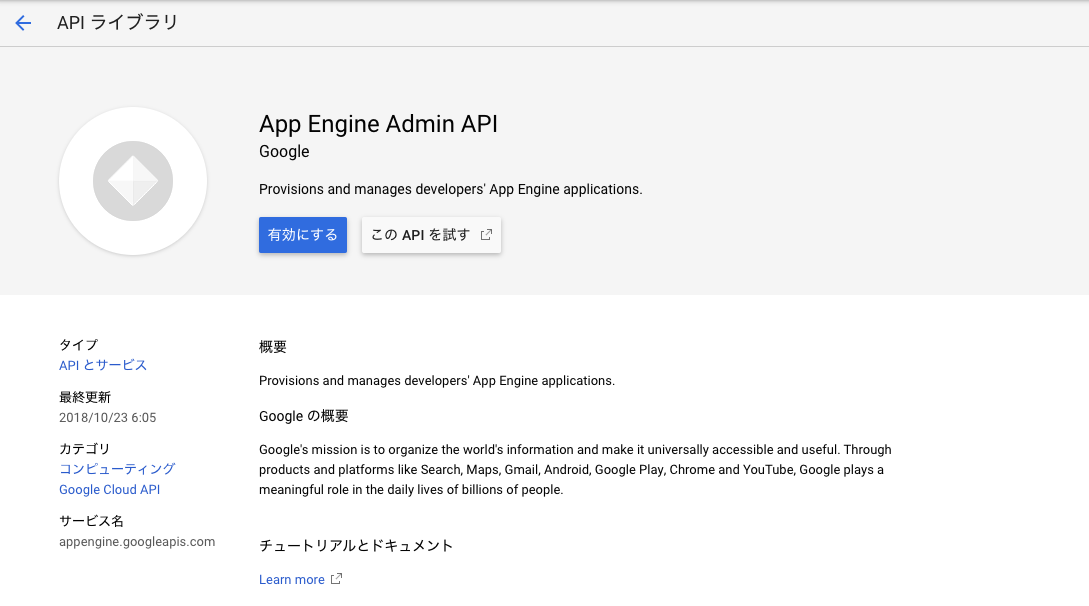Screen dimensions: 1089x606
Task: Click the last updated date 2018/10/23
Action: tap(106, 417)
